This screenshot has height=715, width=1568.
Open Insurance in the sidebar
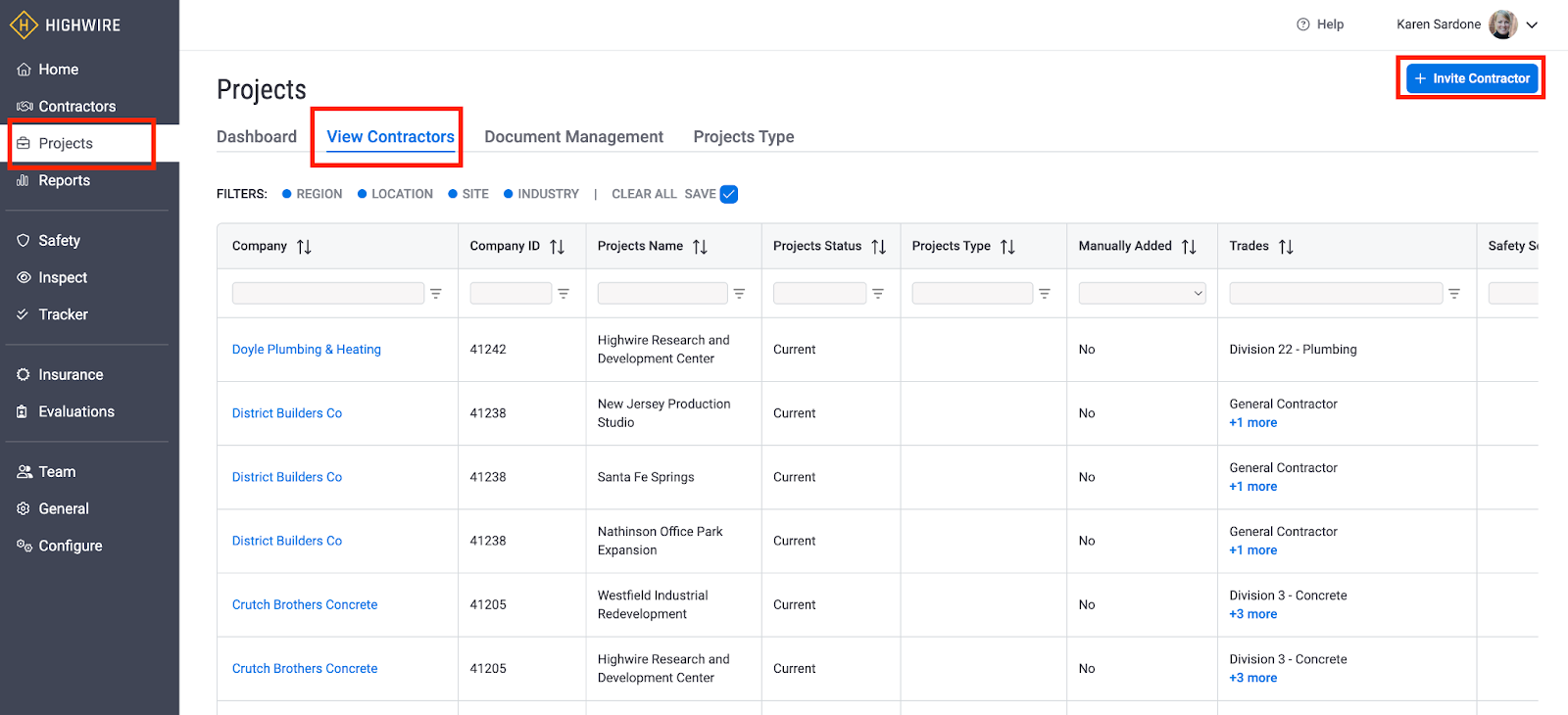71,375
